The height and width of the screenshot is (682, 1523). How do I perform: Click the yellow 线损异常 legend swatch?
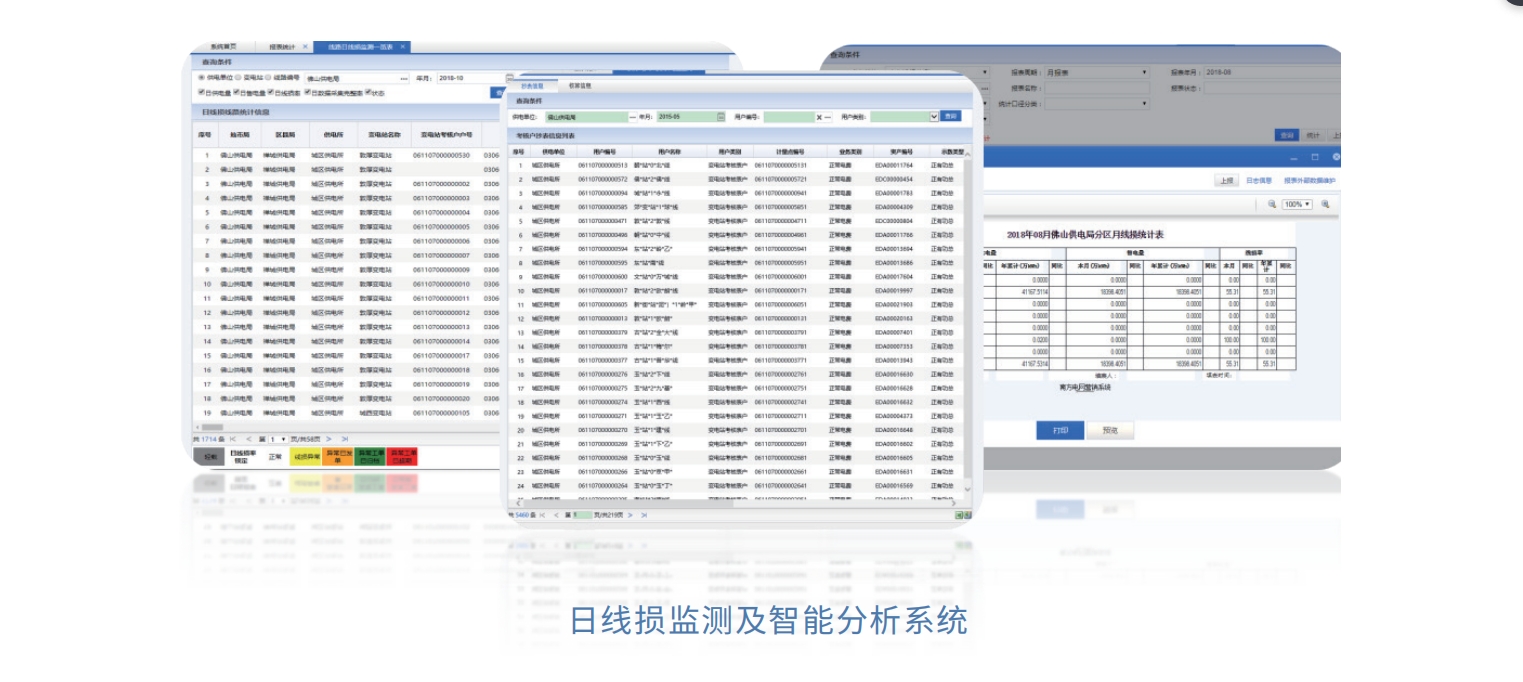[305, 457]
